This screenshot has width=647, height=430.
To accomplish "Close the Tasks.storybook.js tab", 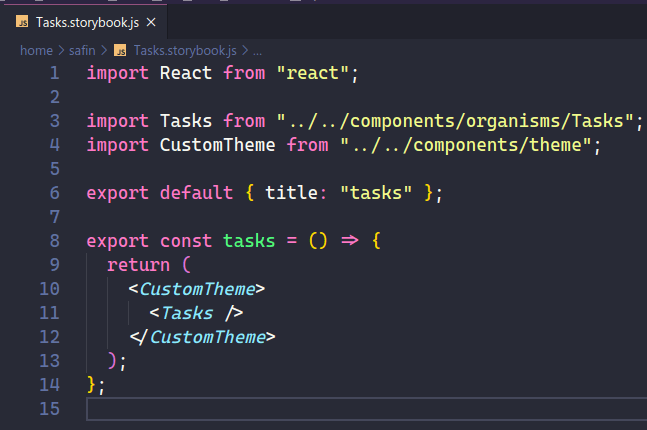I will coord(151,22).
